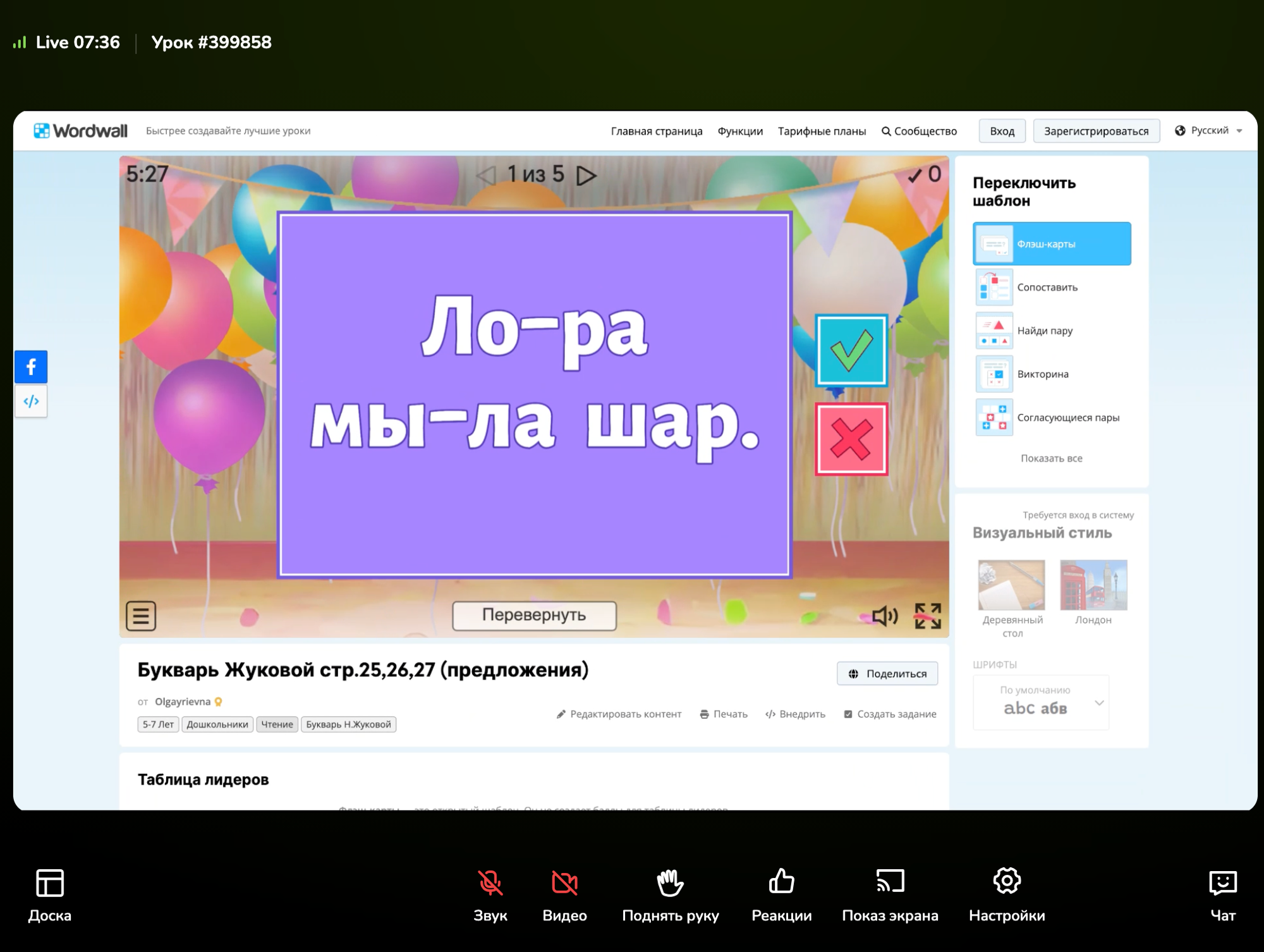
Task: Open the whiteboard Доска panel
Action: 49,896
